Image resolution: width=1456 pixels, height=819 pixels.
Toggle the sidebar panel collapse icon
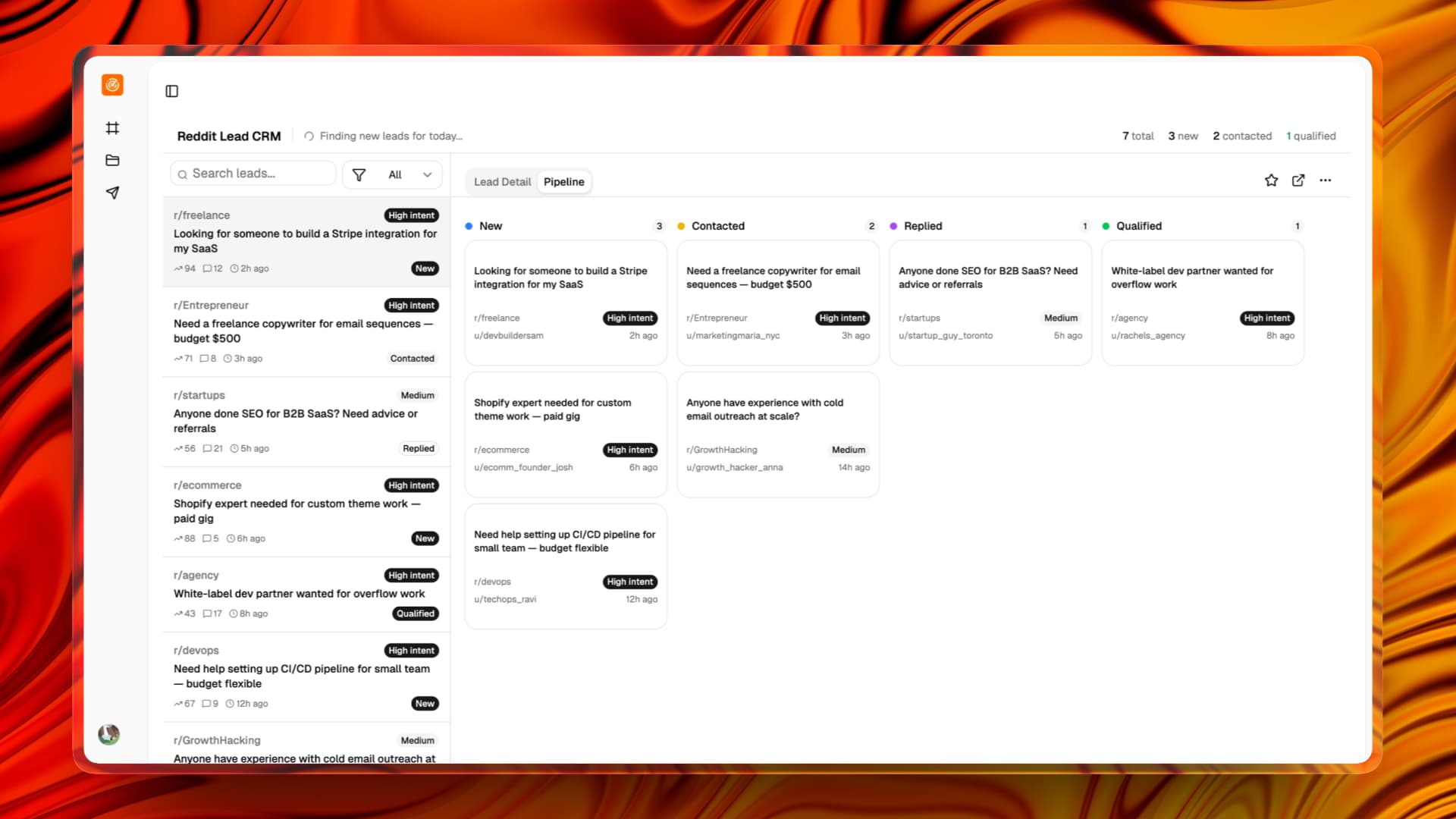point(172,91)
